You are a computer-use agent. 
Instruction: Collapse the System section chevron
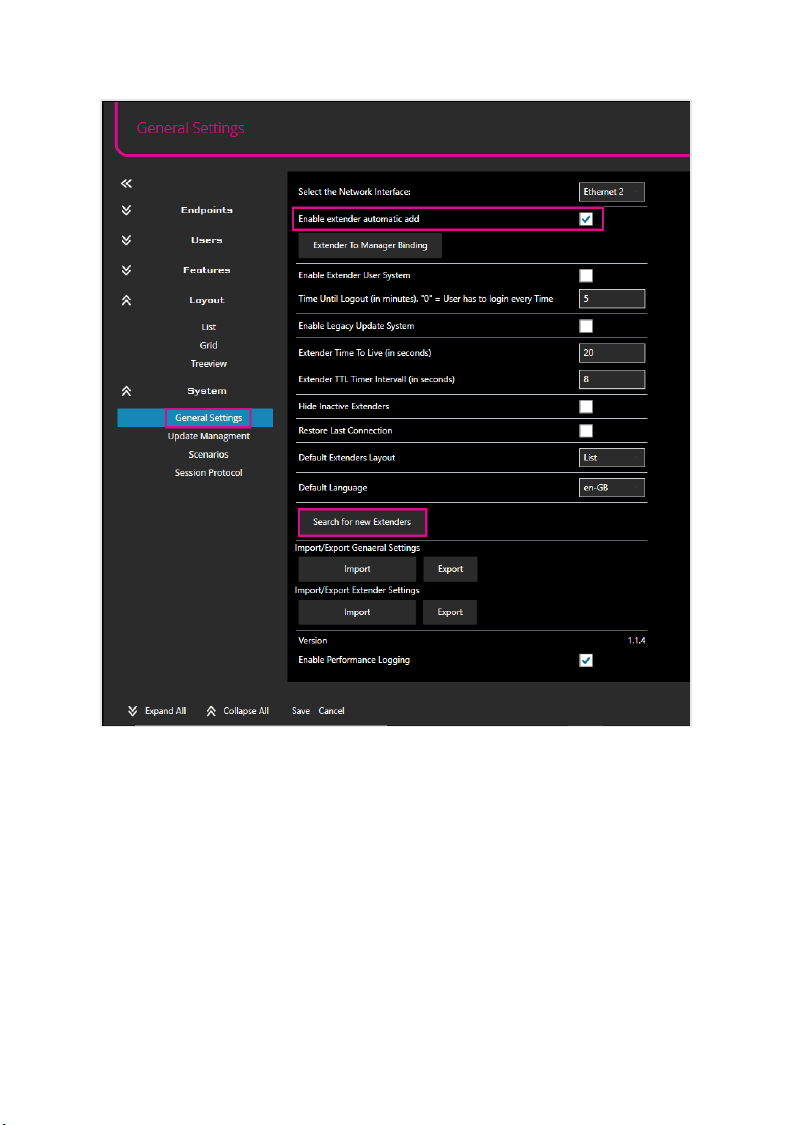click(126, 391)
